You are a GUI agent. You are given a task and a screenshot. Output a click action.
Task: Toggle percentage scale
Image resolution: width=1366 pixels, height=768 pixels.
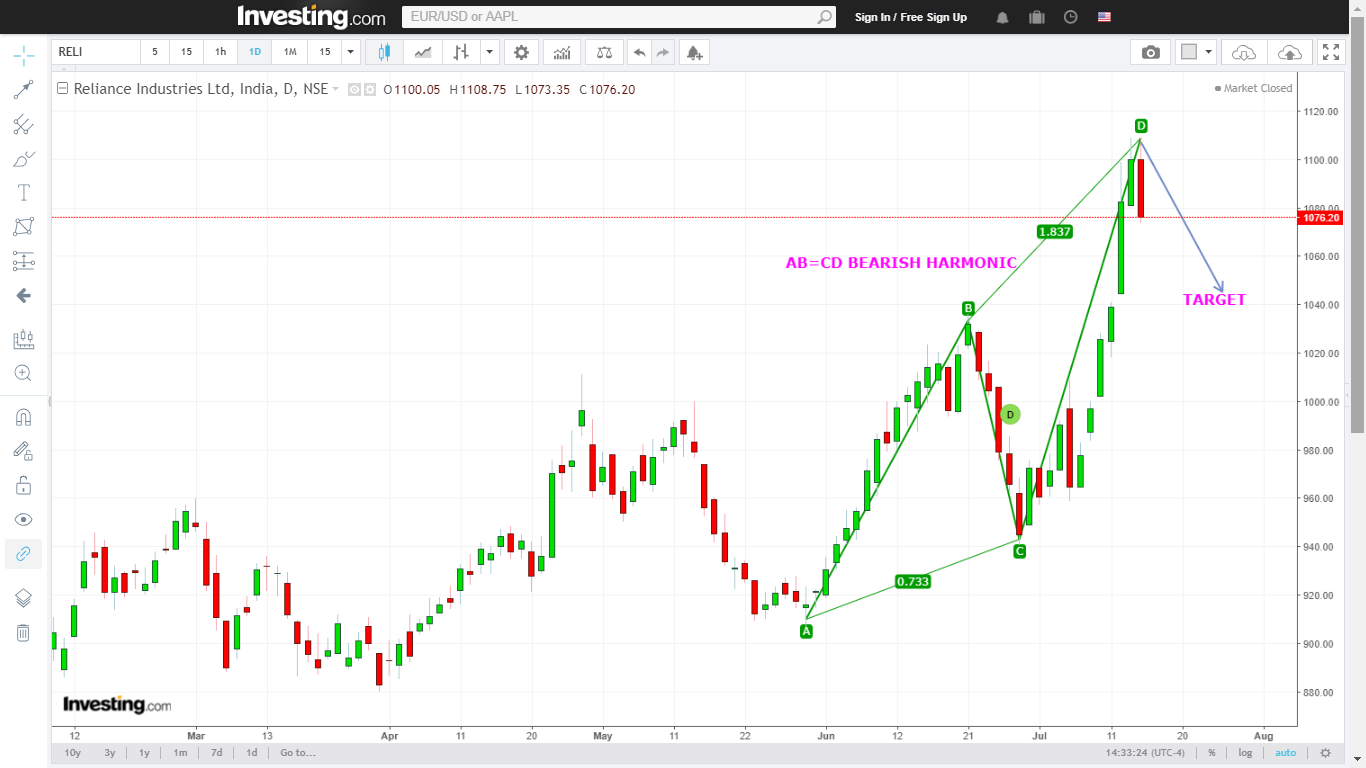click(x=1211, y=753)
